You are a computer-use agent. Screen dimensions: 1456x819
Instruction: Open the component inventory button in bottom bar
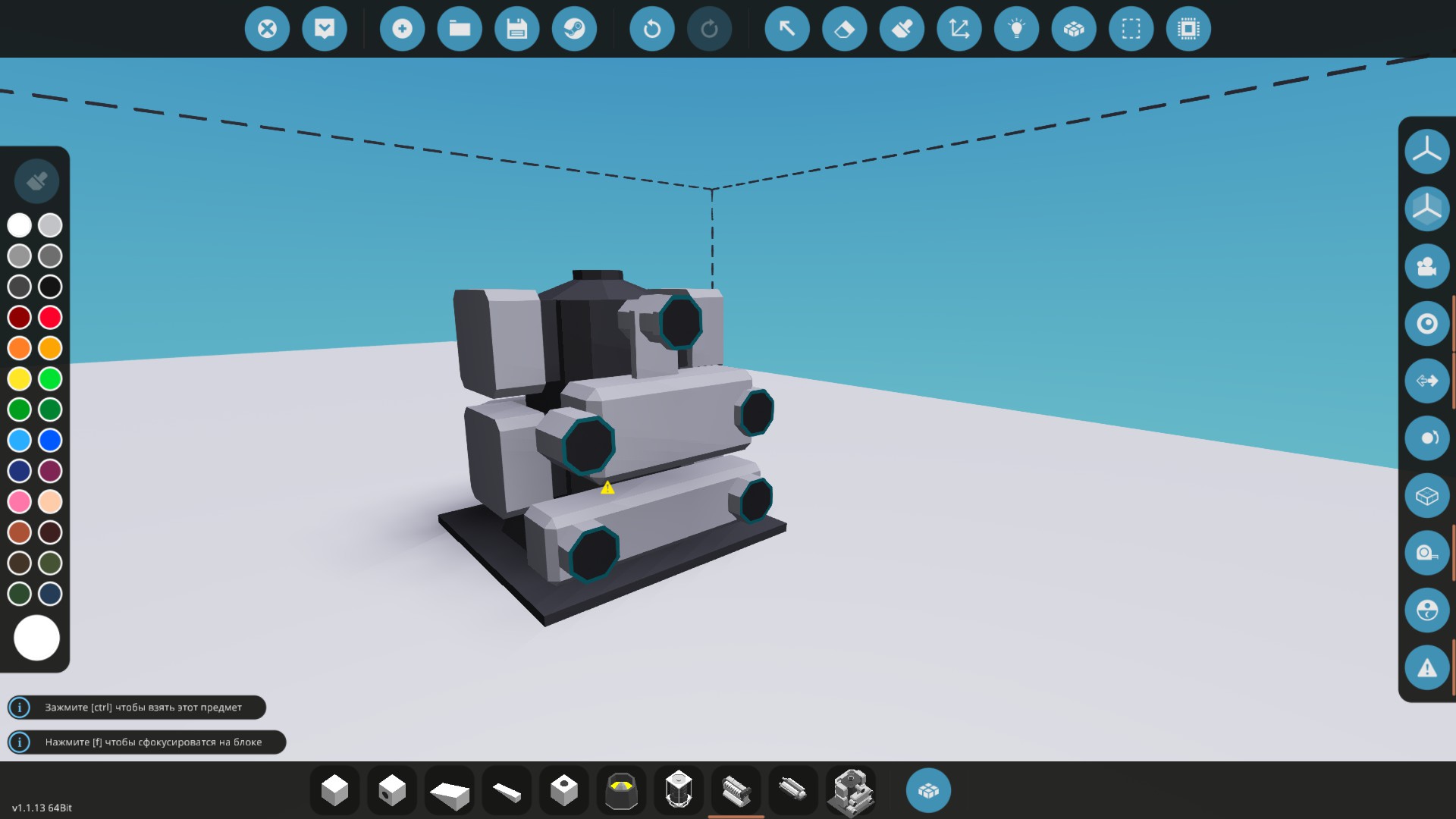(x=928, y=790)
